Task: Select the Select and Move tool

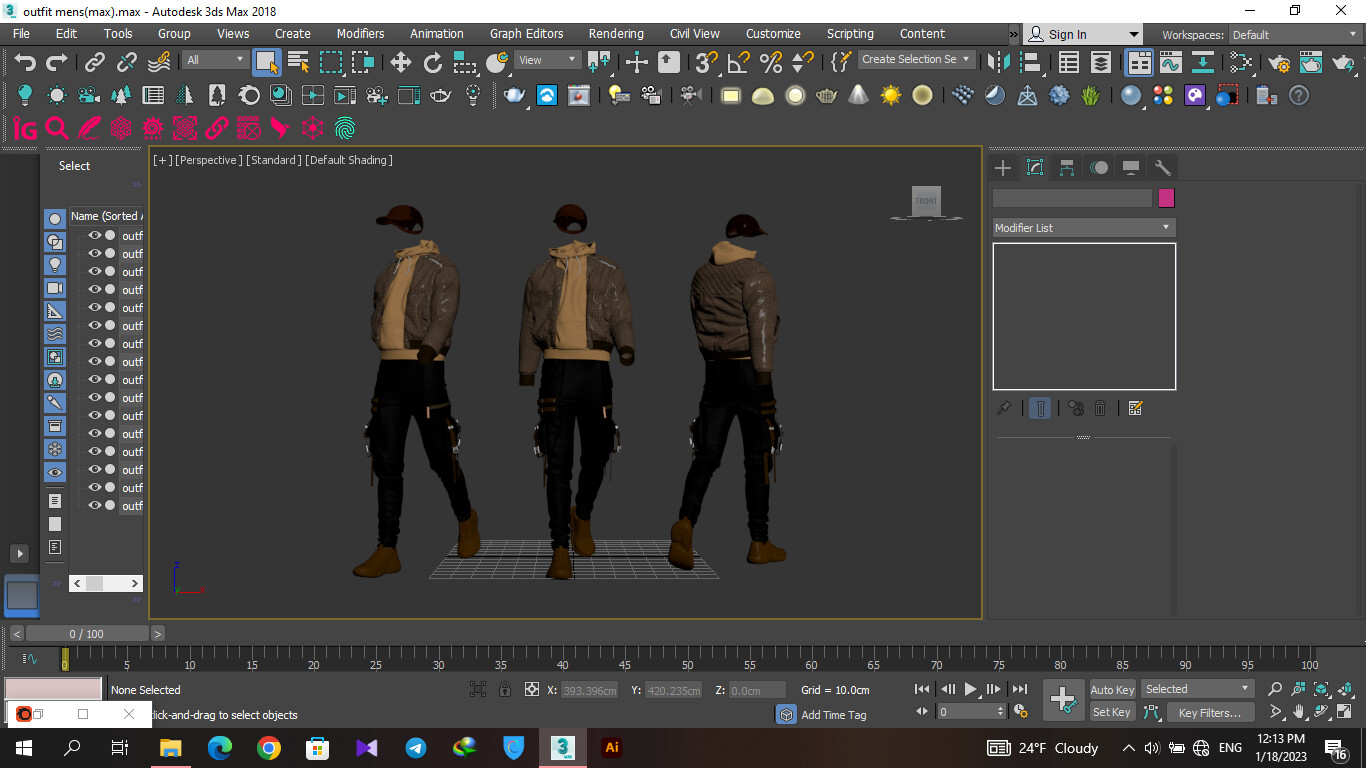Action: pos(401,62)
